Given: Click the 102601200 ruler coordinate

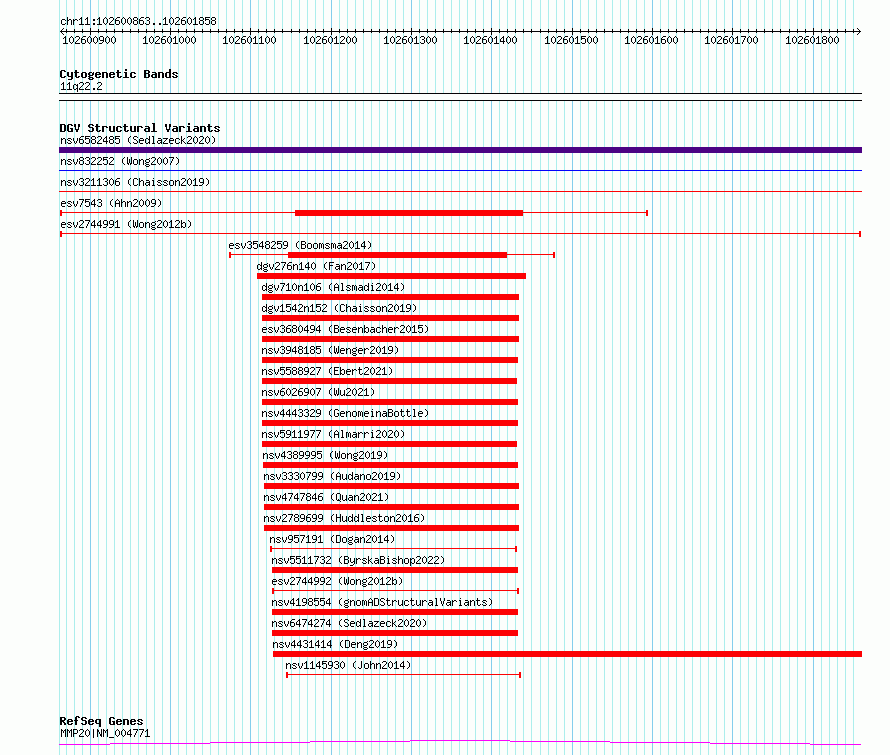Looking at the screenshot, I should click(330, 40).
